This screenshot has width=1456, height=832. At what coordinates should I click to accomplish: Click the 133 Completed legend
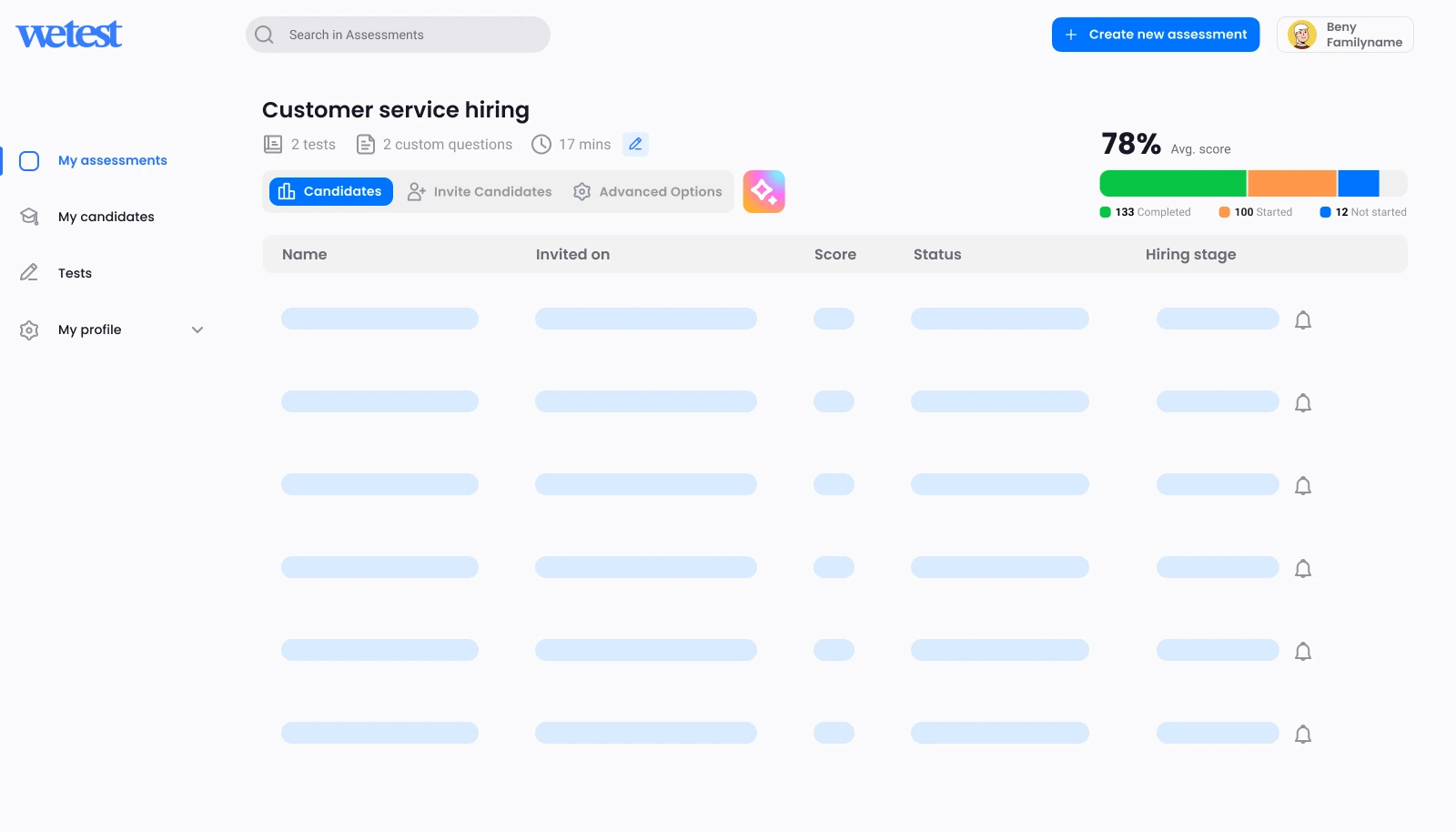tap(1146, 212)
